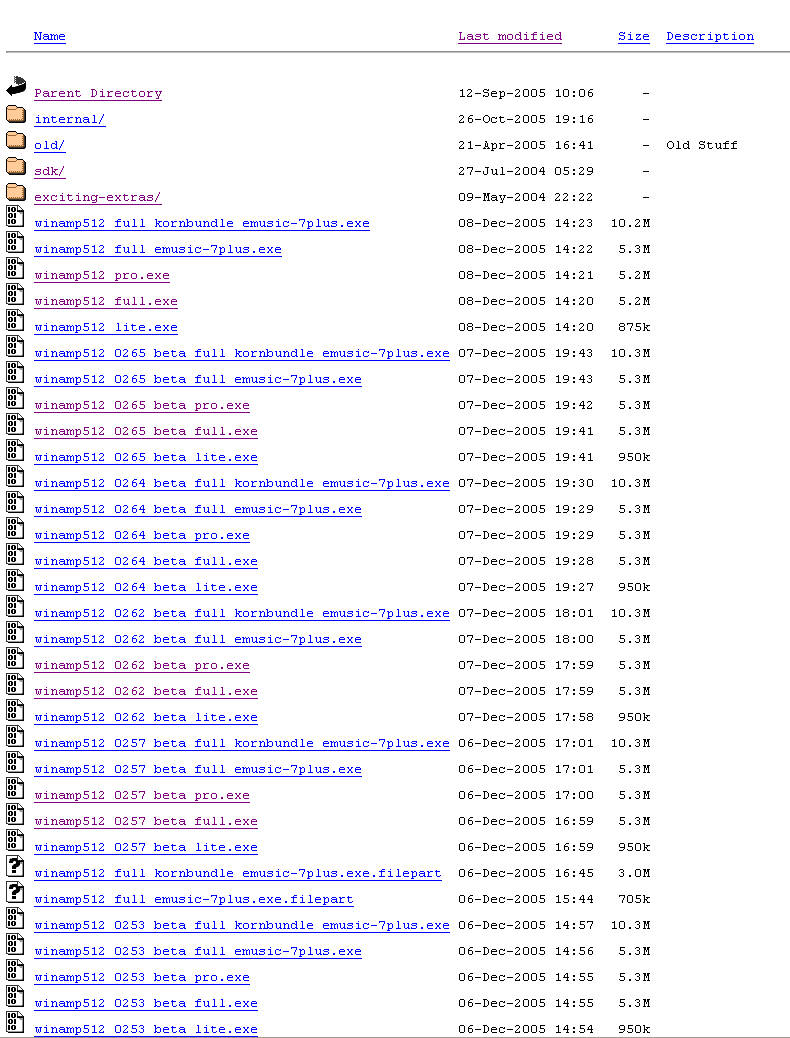The image size is (790, 1038).
Task: Sort listing by the Name column header
Action: 50,36
